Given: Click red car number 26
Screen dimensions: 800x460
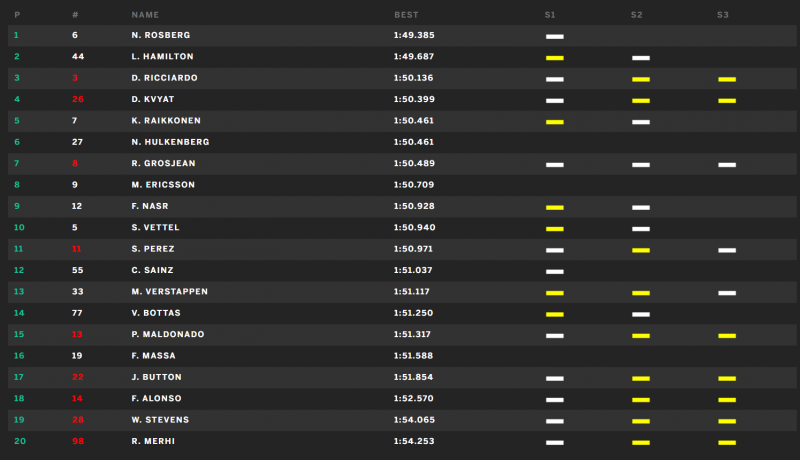Looking at the screenshot, I should coord(78,99).
